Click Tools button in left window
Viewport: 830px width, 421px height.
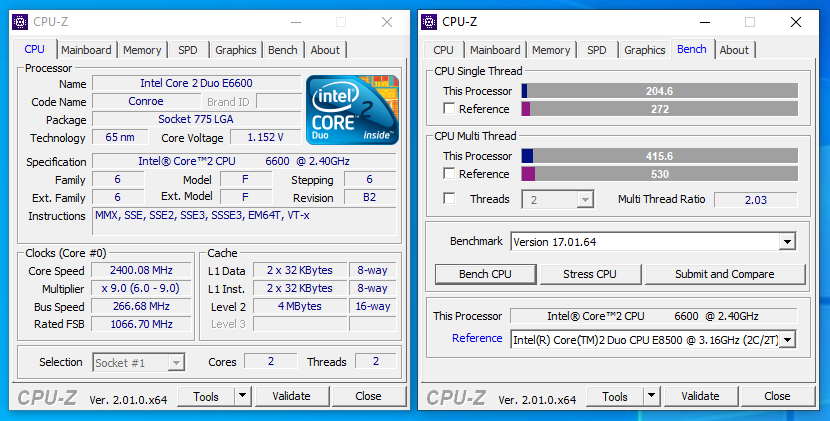(206, 396)
